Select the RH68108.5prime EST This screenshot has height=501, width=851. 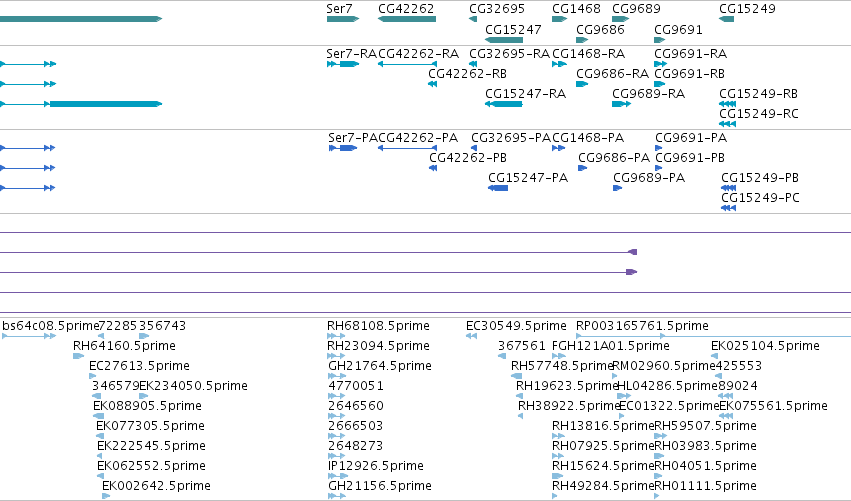(x=336, y=336)
